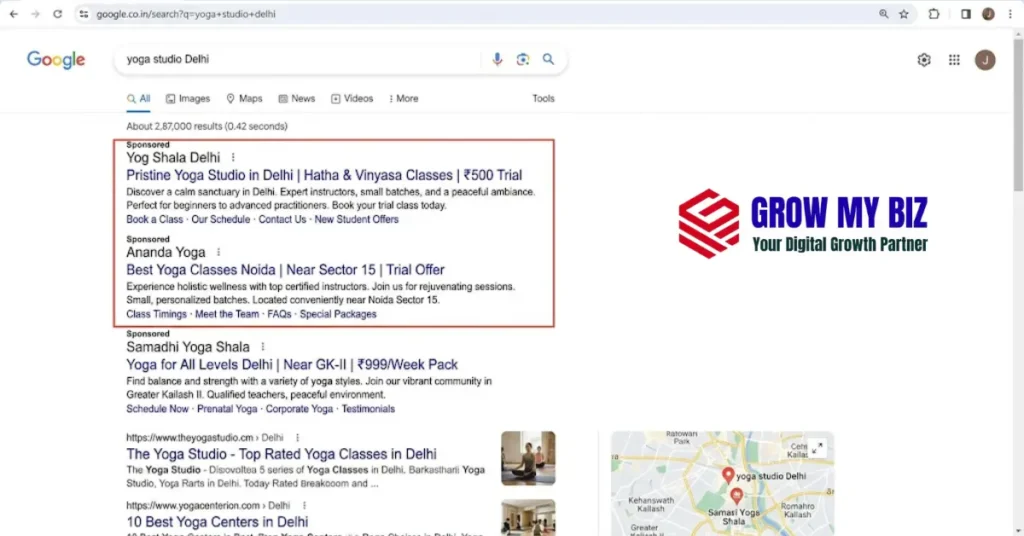Click the zoom magnifier in address bar
1024x536 pixels.
click(x=884, y=14)
